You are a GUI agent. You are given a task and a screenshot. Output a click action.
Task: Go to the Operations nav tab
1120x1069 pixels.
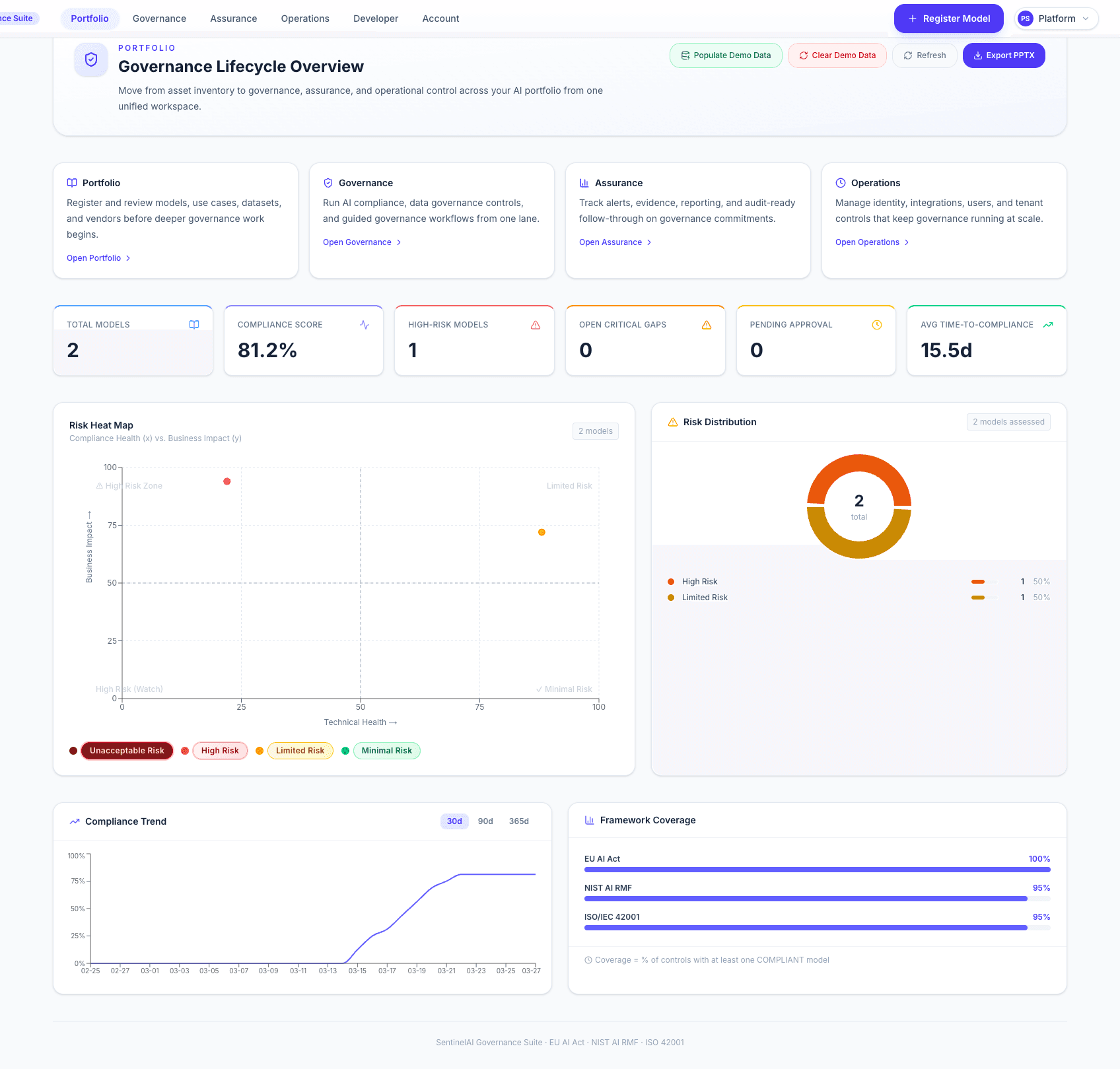pyautogui.click(x=305, y=18)
